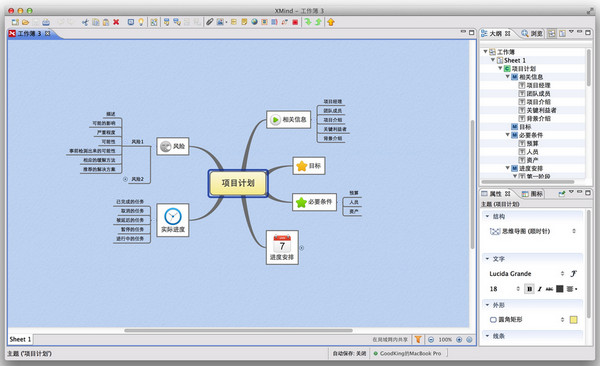Click GoodKing的MacBook Pro status item
The width and height of the screenshot is (600, 366).
[x=408, y=353]
